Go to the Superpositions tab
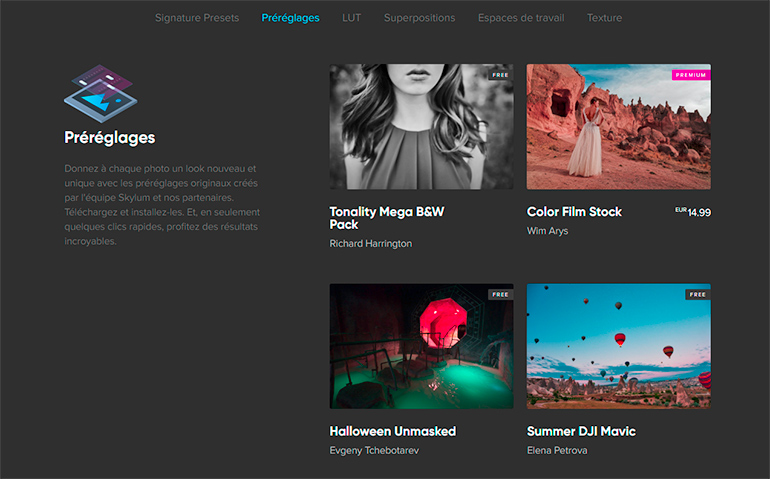This screenshot has height=479, width=770. pyautogui.click(x=419, y=18)
